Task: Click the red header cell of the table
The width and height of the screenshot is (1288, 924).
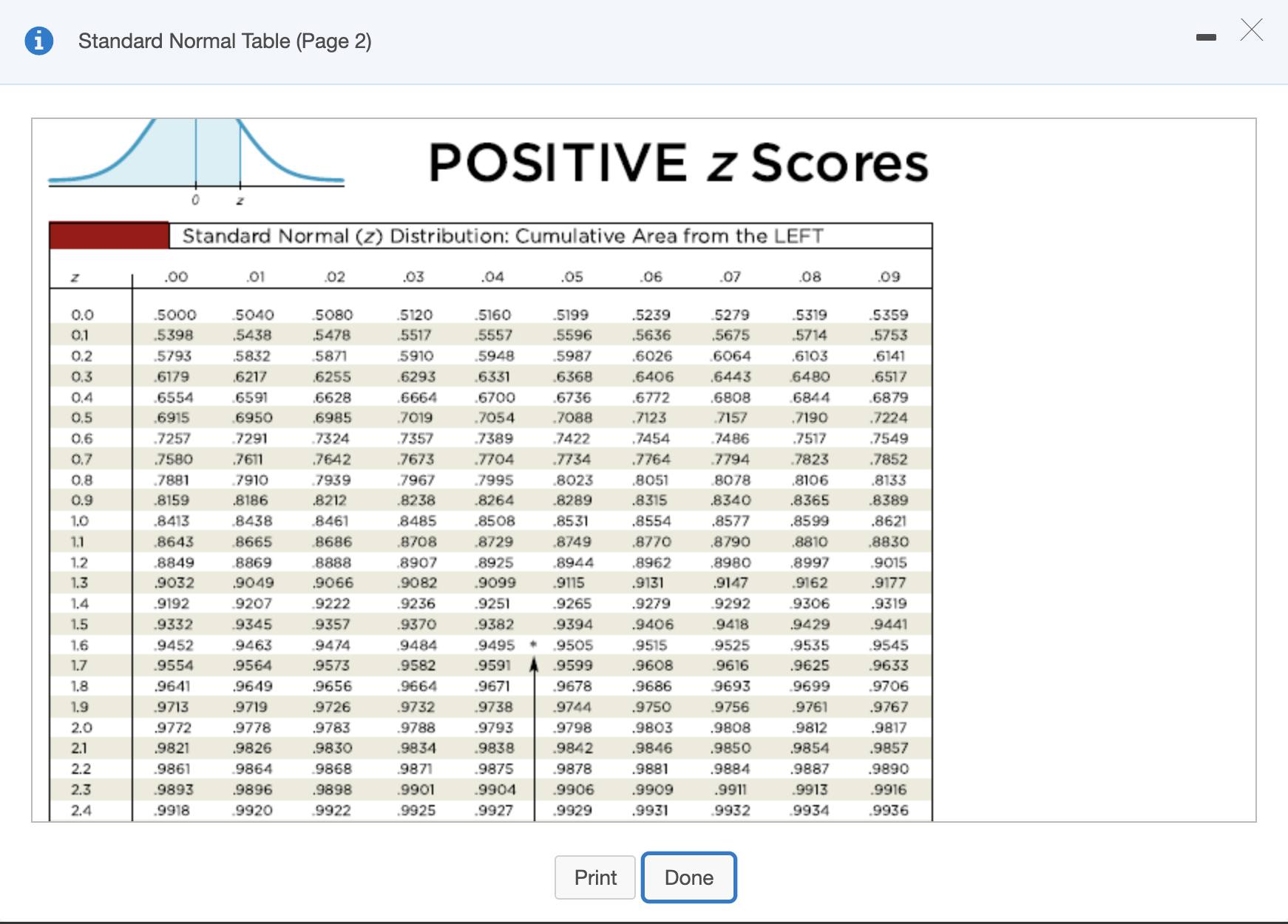Action: [x=108, y=236]
